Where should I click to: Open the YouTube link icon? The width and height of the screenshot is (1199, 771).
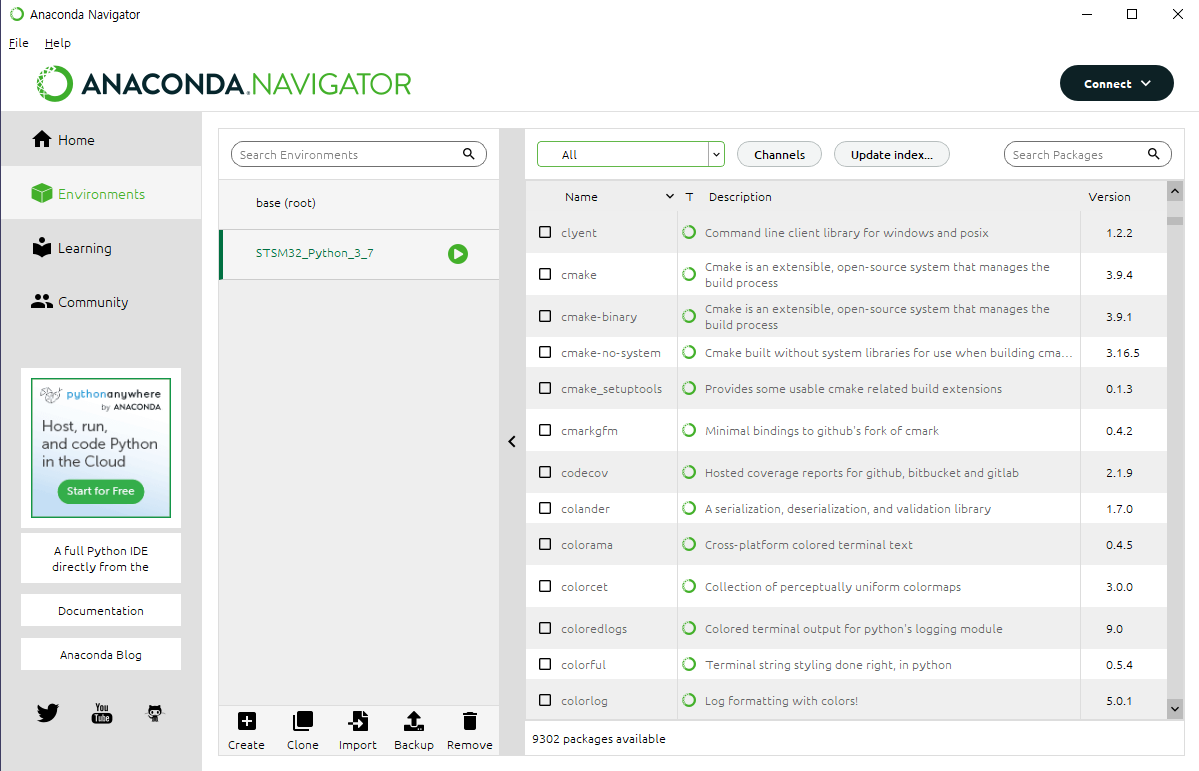coord(102,713)
